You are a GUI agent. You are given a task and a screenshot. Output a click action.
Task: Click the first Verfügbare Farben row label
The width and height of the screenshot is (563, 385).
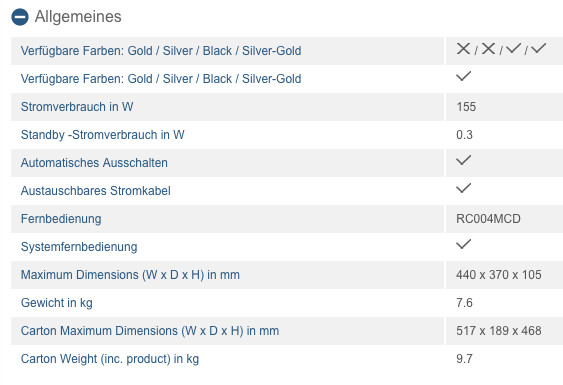(161, 51)
